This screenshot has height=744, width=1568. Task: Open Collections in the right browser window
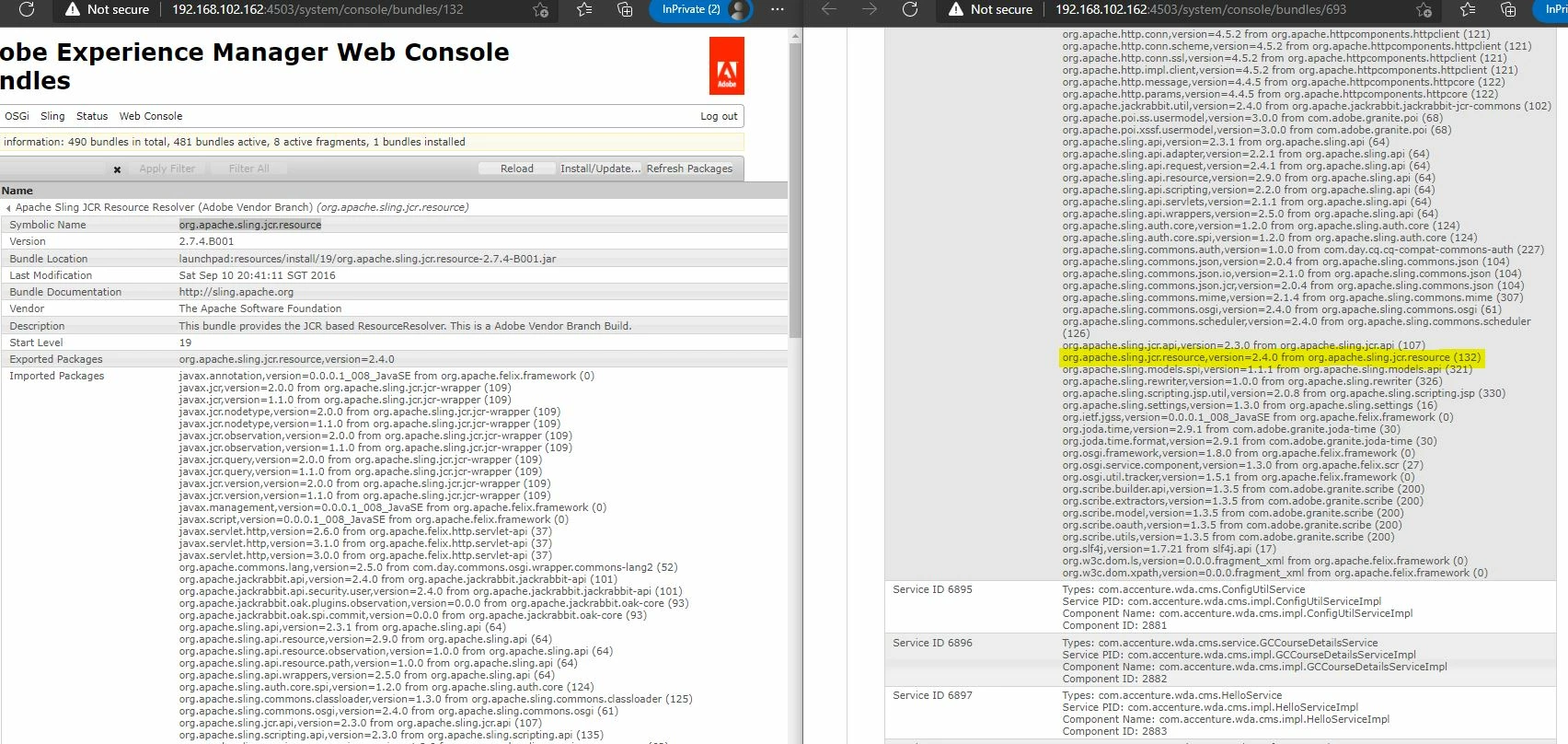pos(1508,9)
